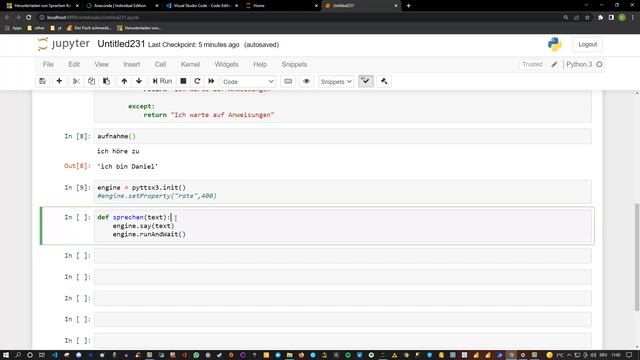
Task: Run the current cell
Action: (x=162, y=81)
